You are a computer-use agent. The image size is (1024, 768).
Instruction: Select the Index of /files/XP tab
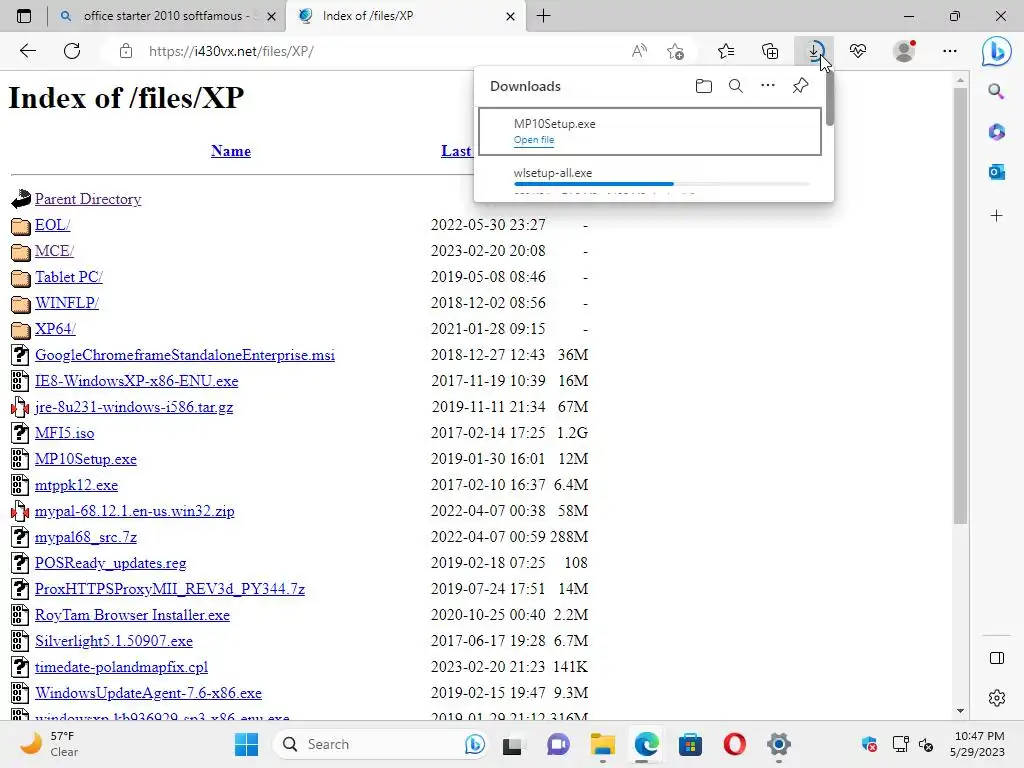point(406,16)
